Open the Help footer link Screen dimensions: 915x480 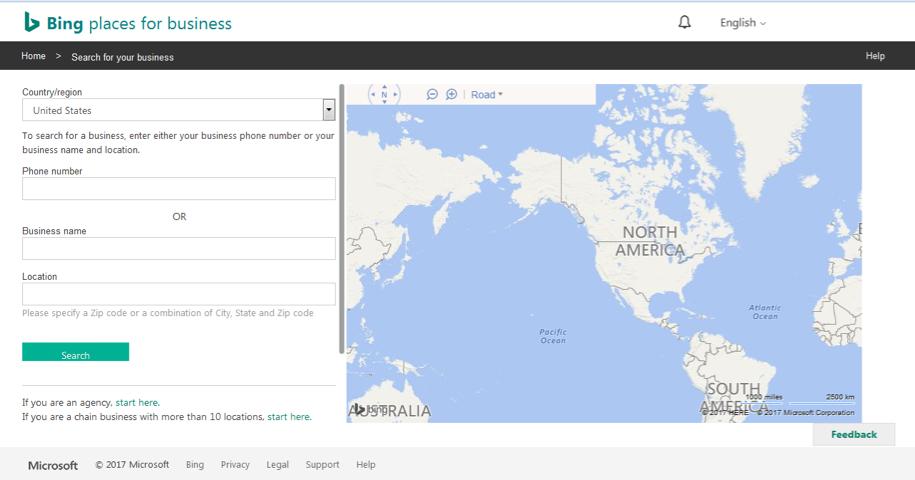(x=366, y=465)
